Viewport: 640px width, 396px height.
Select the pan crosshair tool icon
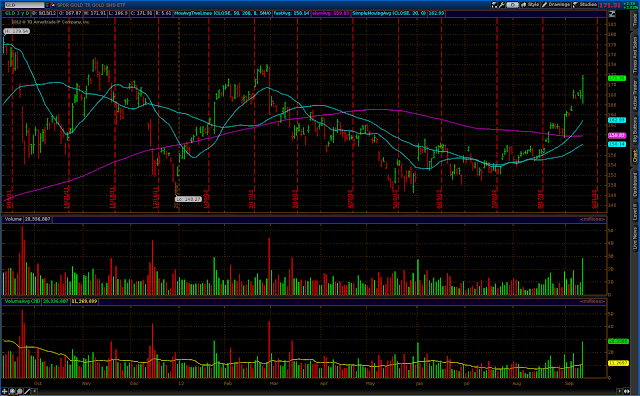point(4,391)
